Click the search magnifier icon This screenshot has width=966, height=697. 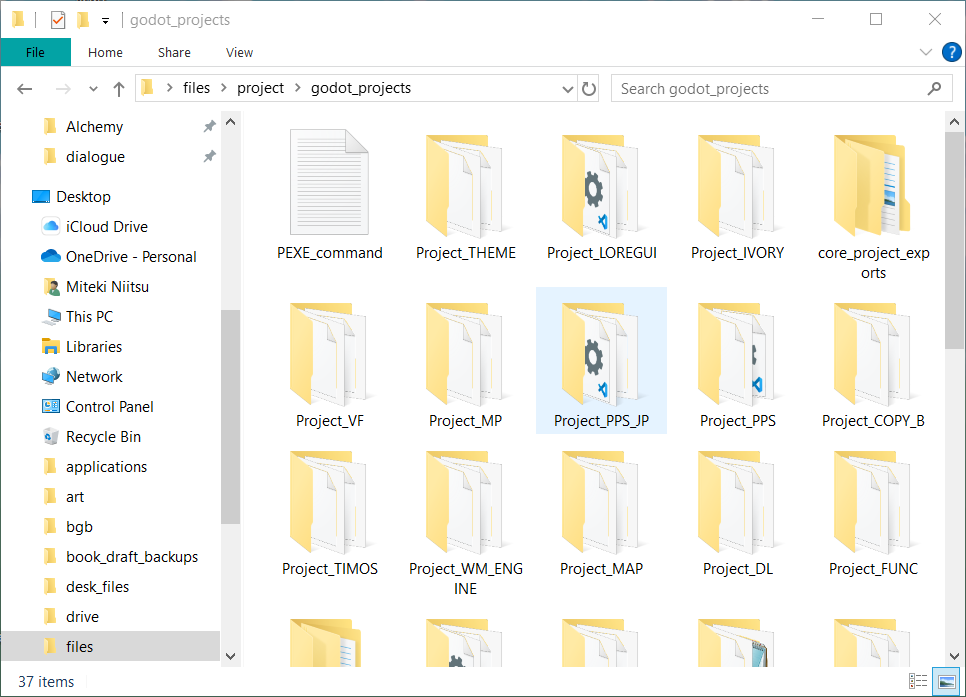point(934,89)
